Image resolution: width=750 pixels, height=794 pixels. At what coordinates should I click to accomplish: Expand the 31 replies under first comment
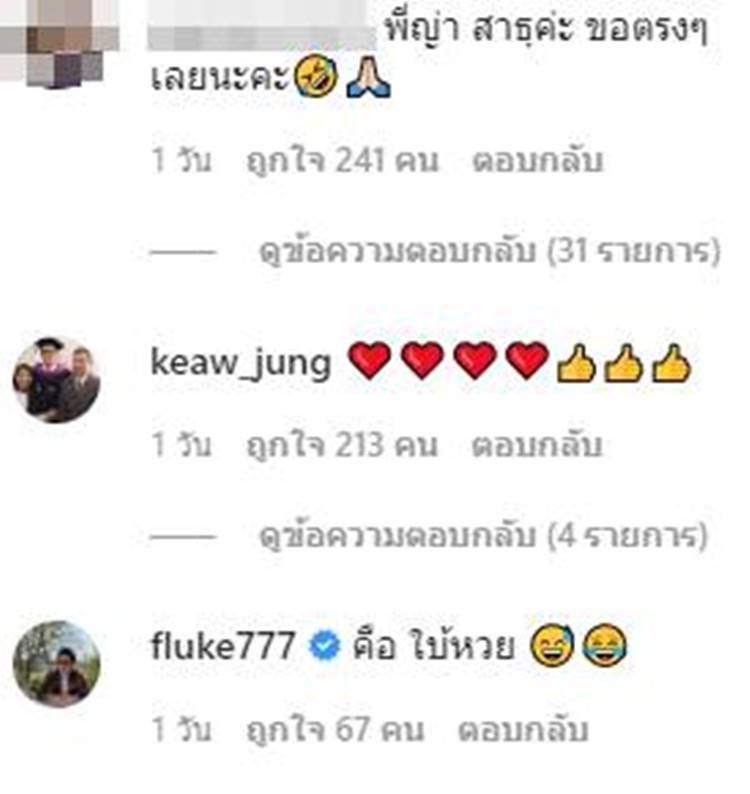click(x=489, y=251)
